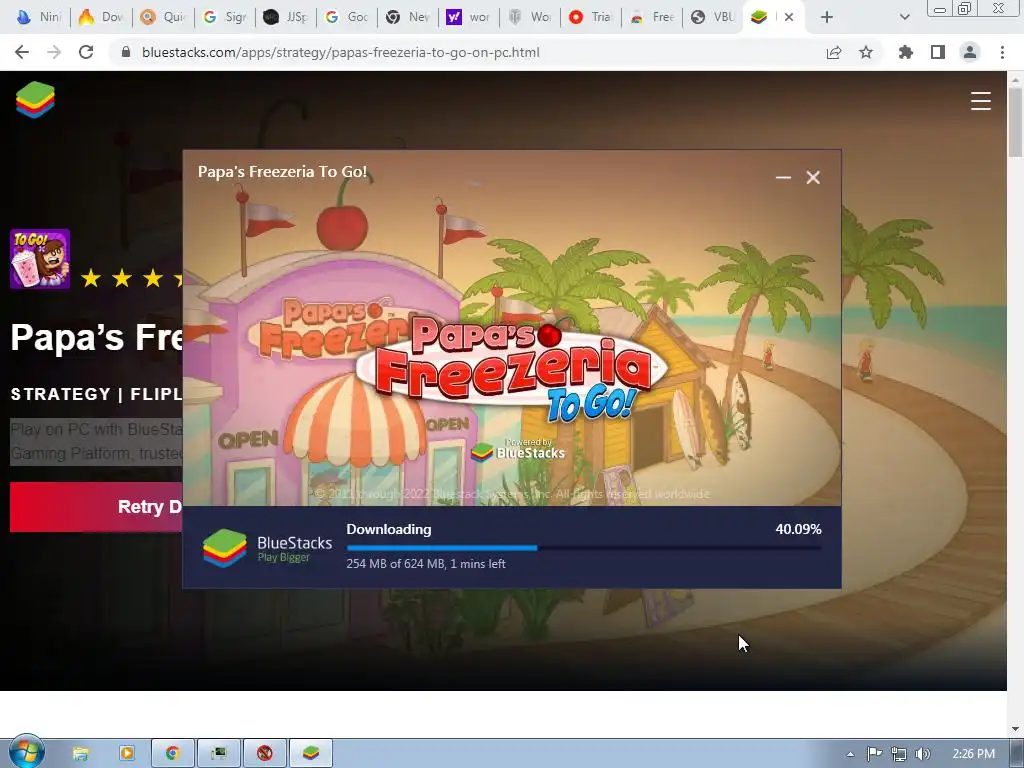Minimize the Papa's Freezeria installer dialog
Image resolution: width=1024 pixels, height=768 pixels.
click(783, 177)
